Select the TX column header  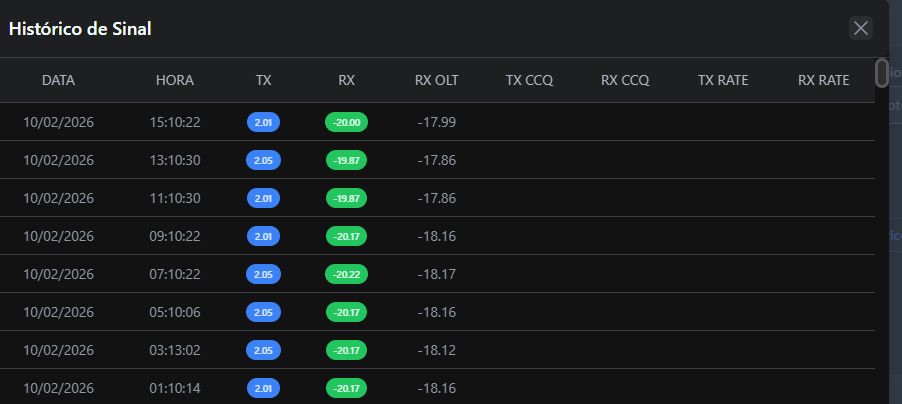pos(263,80)
